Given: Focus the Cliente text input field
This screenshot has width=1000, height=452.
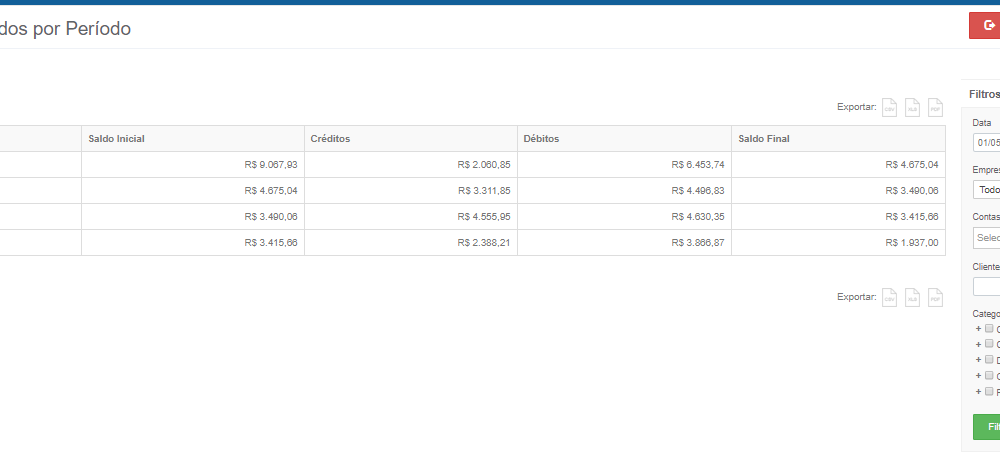Looking at the screenshot, I should coord(986,287).
